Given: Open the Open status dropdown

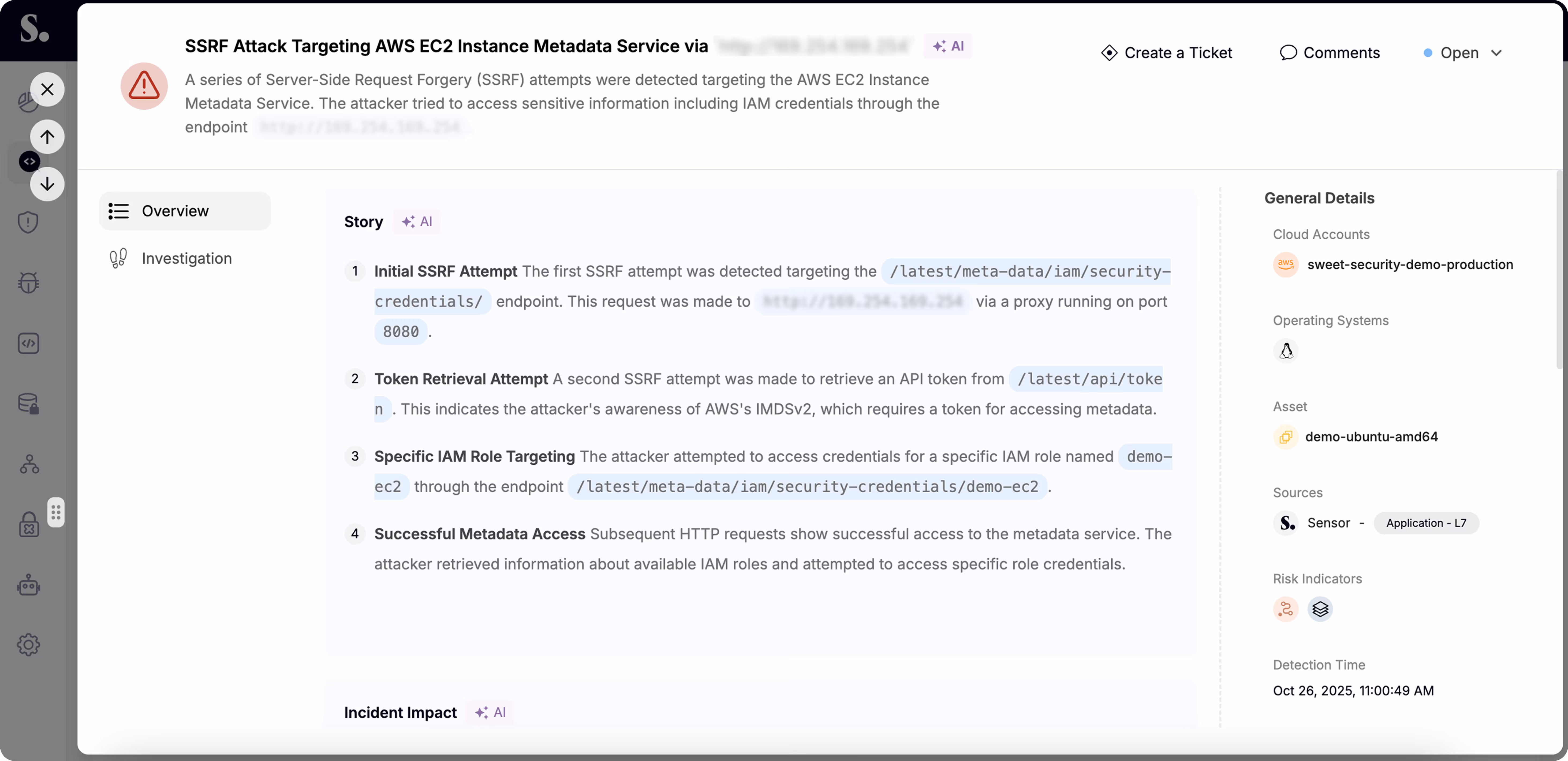Looking at the screenshot, I should (x=1459, y=53).
